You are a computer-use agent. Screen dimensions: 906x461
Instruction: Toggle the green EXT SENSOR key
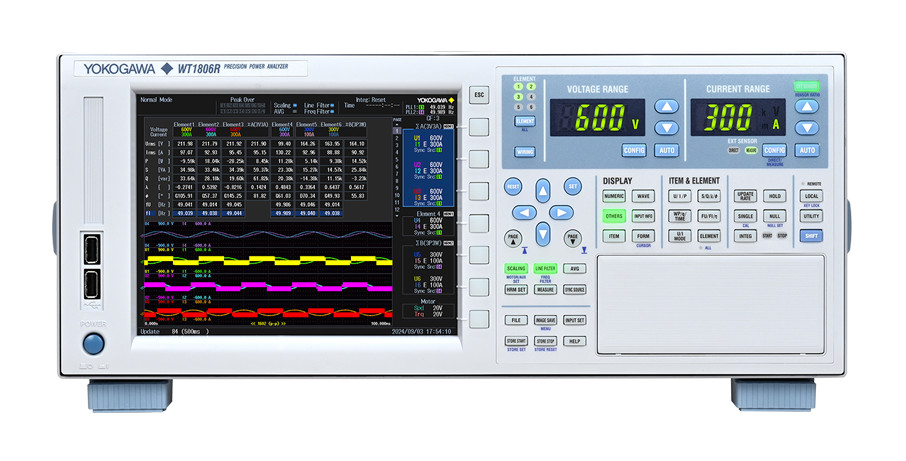point(807,85)
